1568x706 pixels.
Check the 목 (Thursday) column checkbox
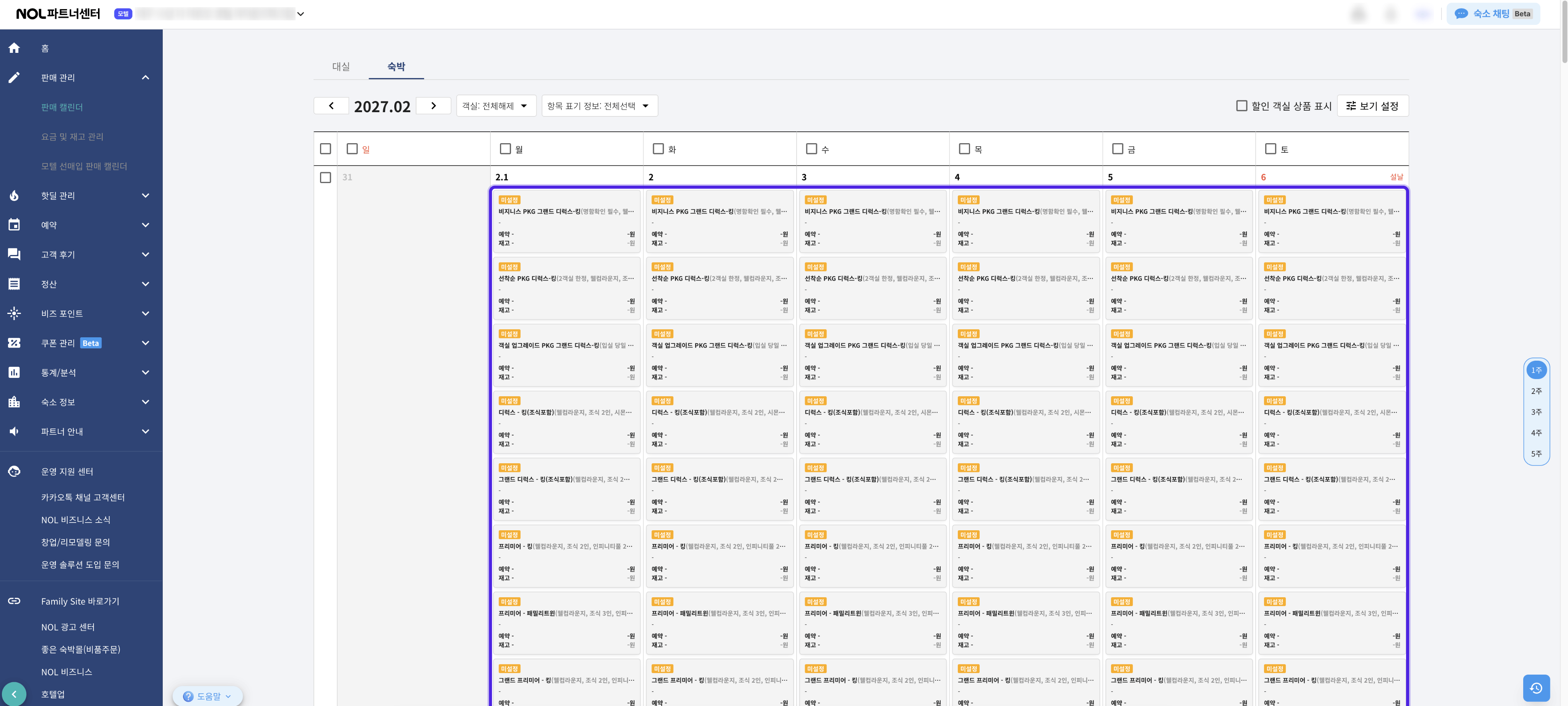964,149
